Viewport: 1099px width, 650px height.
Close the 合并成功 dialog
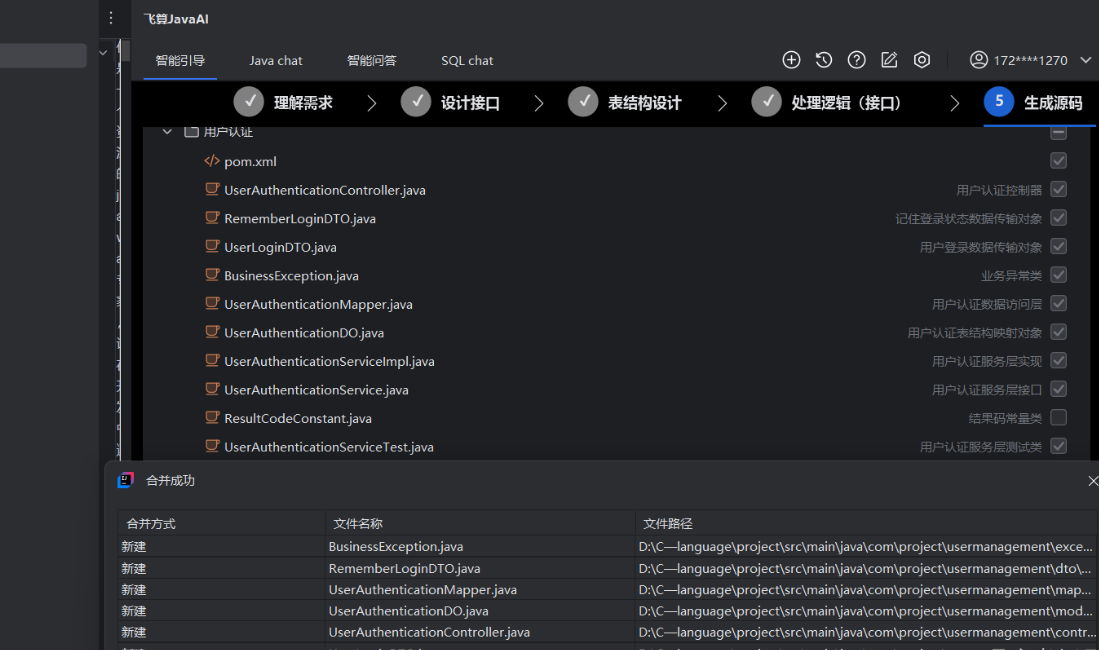click(1092, 481)
